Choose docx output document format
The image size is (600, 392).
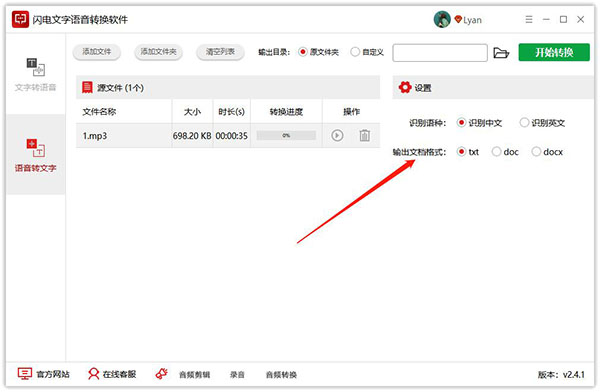pyautogui.click(x=547, y=152)
